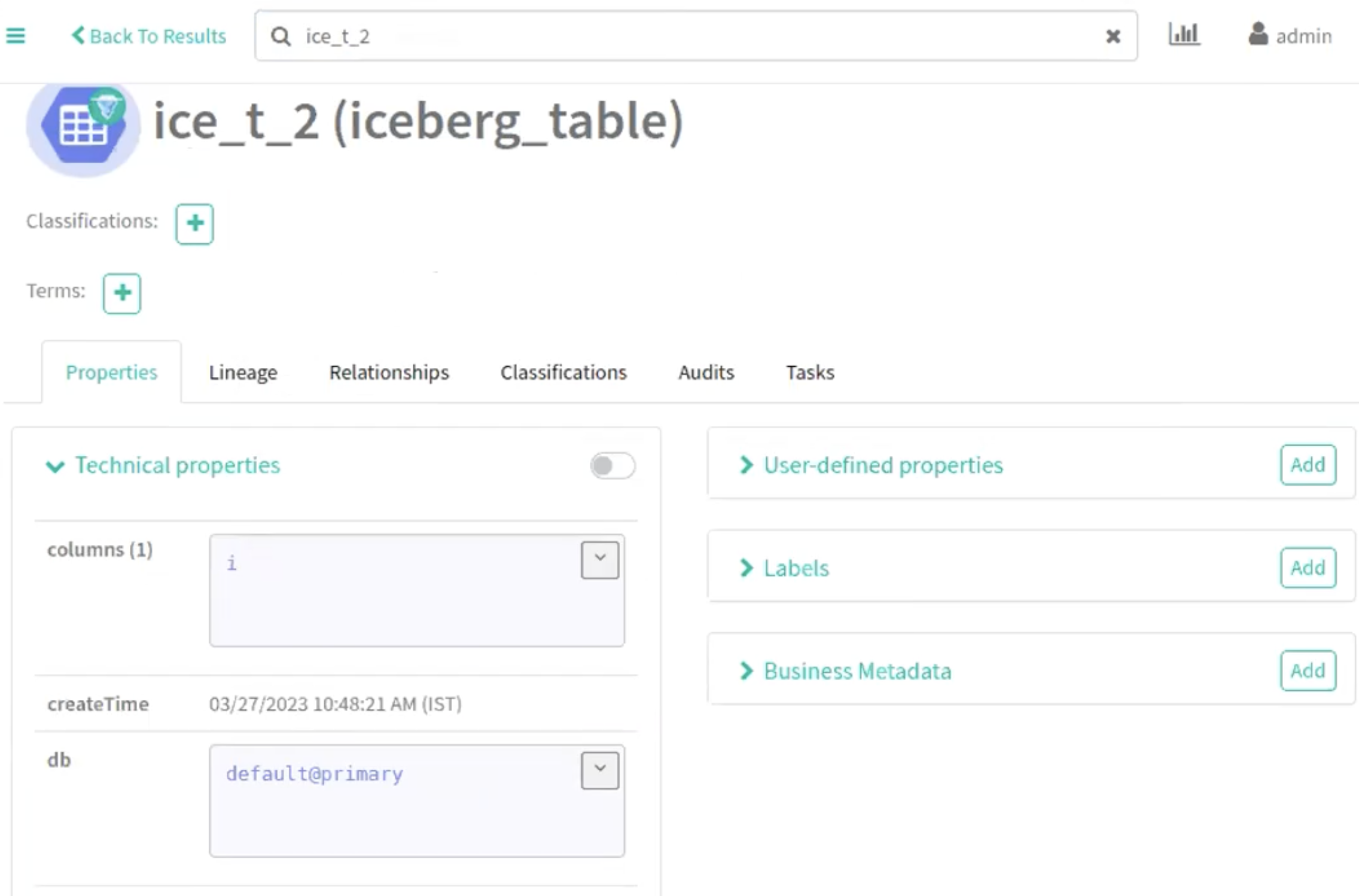Add a classification with the plus icon

click(194, 224)
